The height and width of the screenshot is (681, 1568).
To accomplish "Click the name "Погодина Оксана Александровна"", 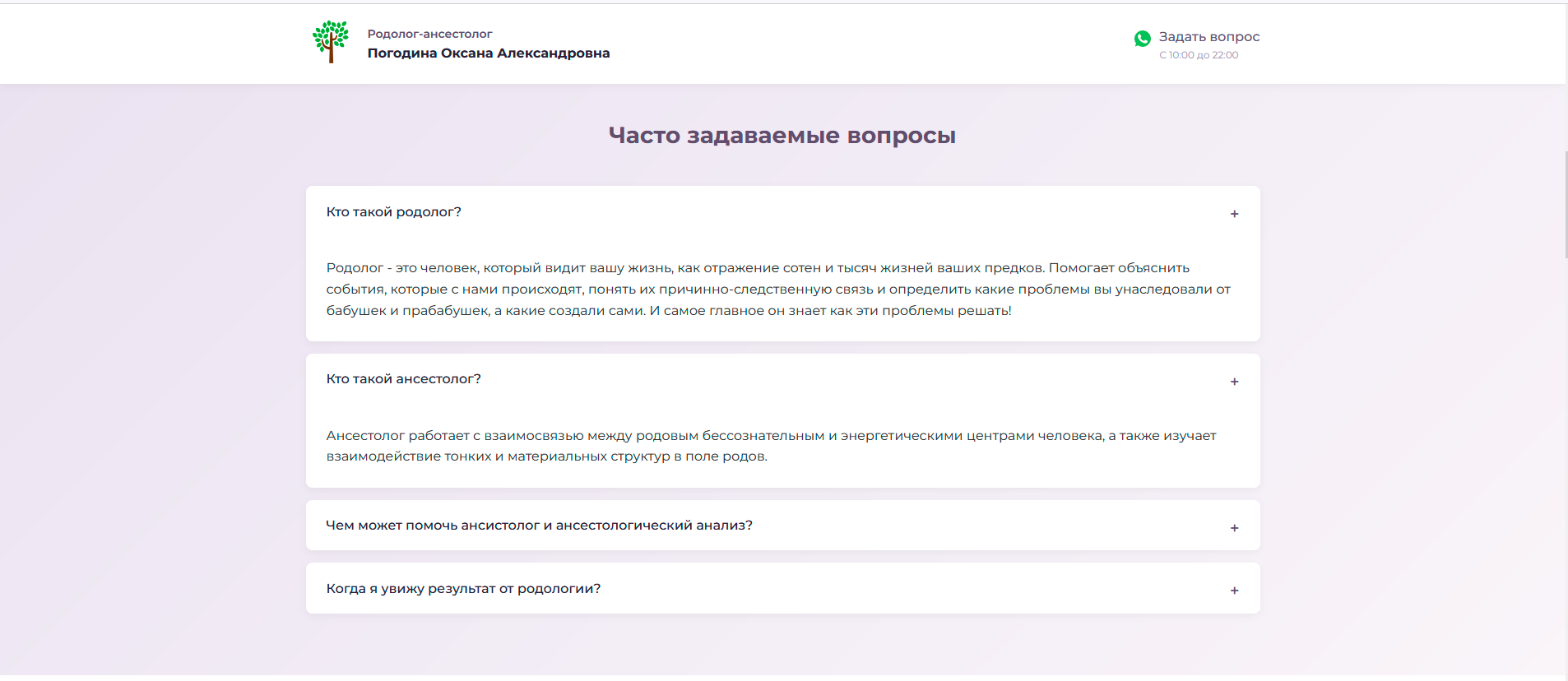I will [x=489, y=53].
